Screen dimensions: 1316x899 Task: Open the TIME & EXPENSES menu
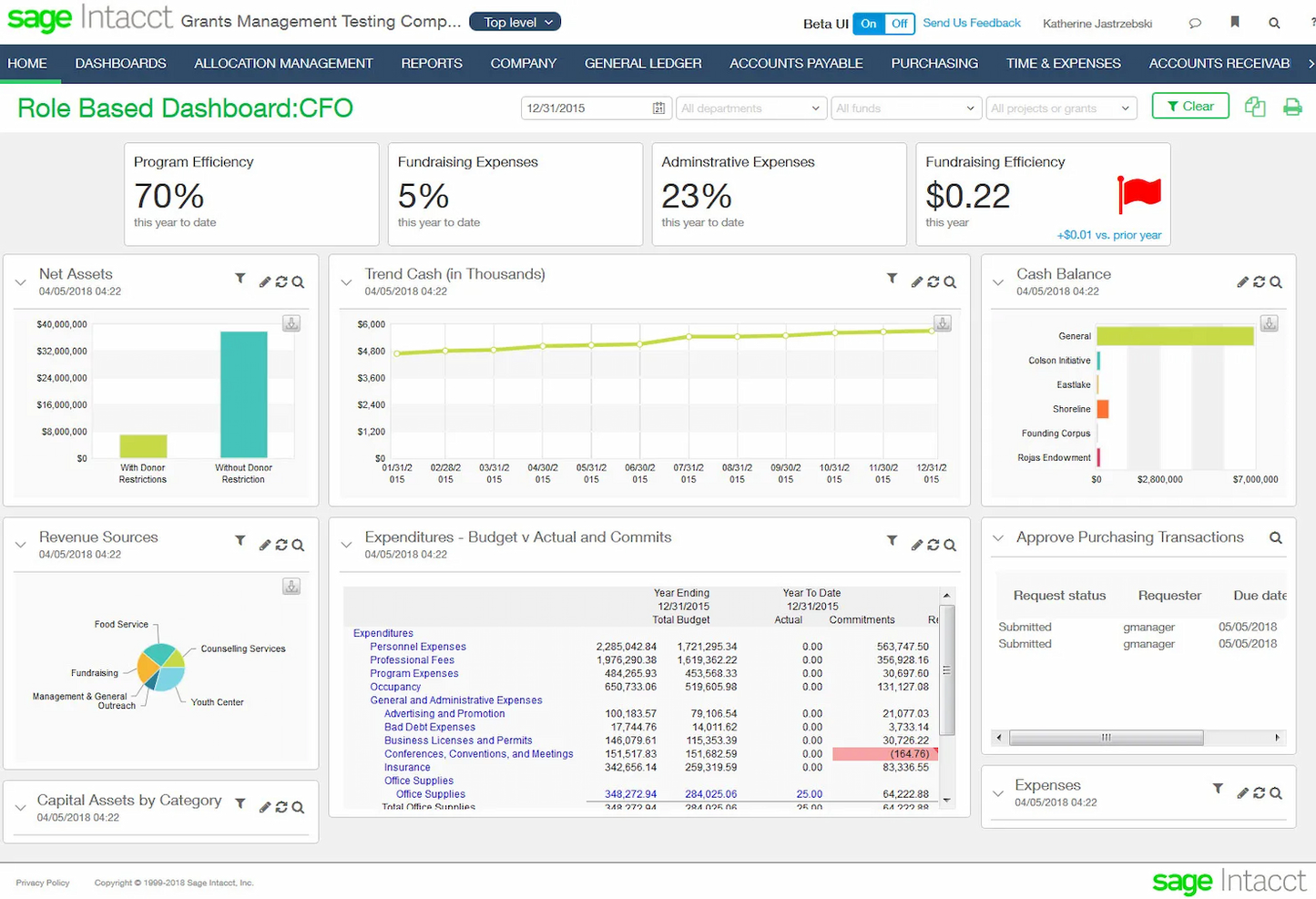(1063, 64)
